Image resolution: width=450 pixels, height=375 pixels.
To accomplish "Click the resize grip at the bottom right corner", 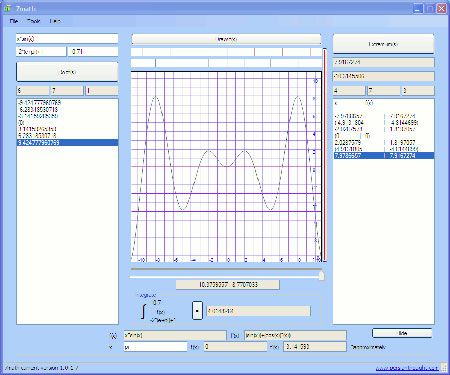I will click(444, 368).
